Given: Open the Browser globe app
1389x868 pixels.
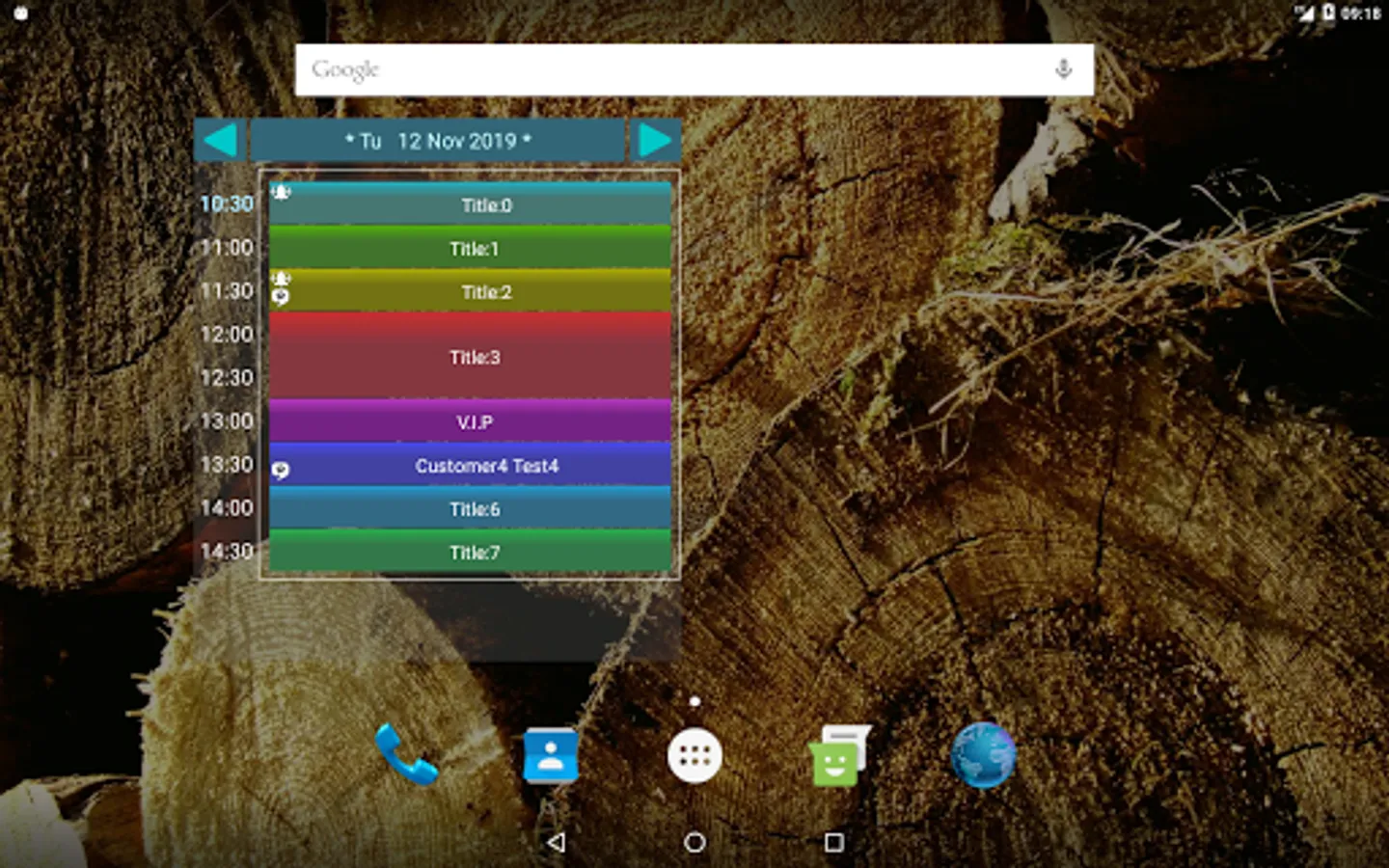Looking at the screenshot, I should click(x=983, y=755).
